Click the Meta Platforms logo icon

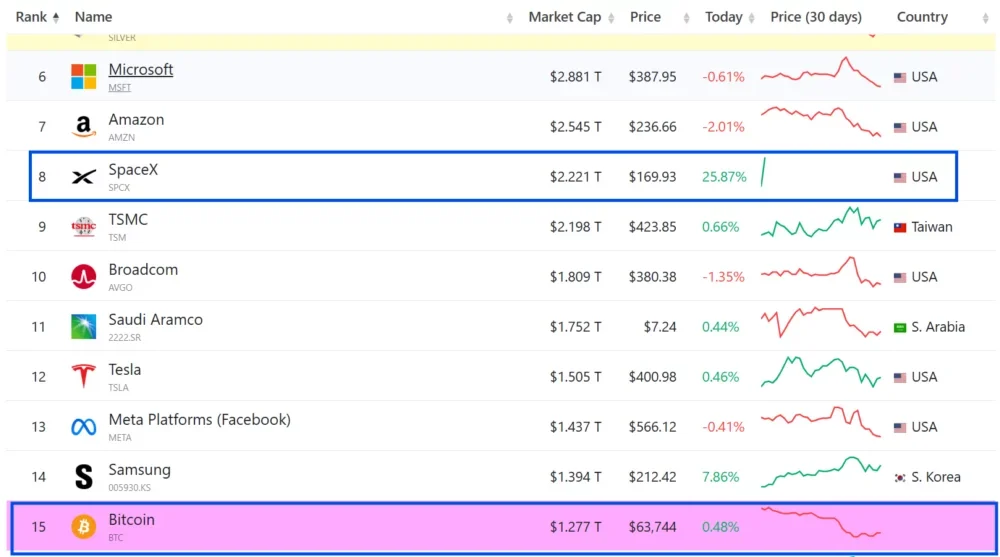[84, 427]
